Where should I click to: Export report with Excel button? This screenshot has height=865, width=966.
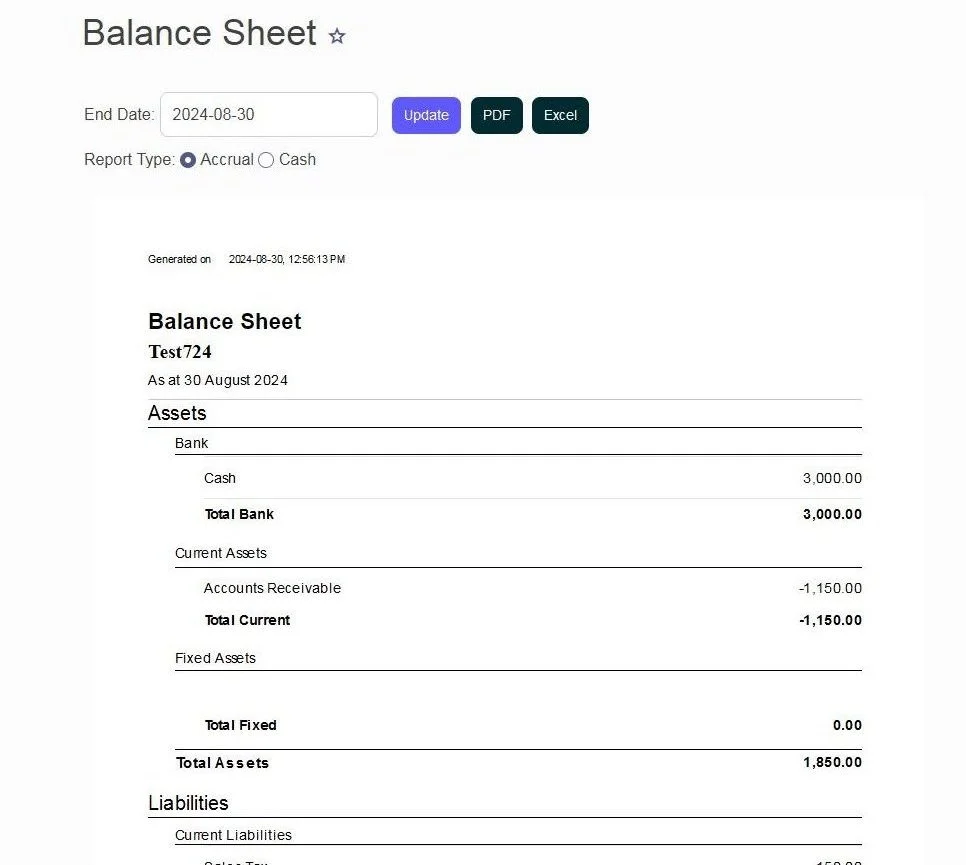(x=560, y=115)
